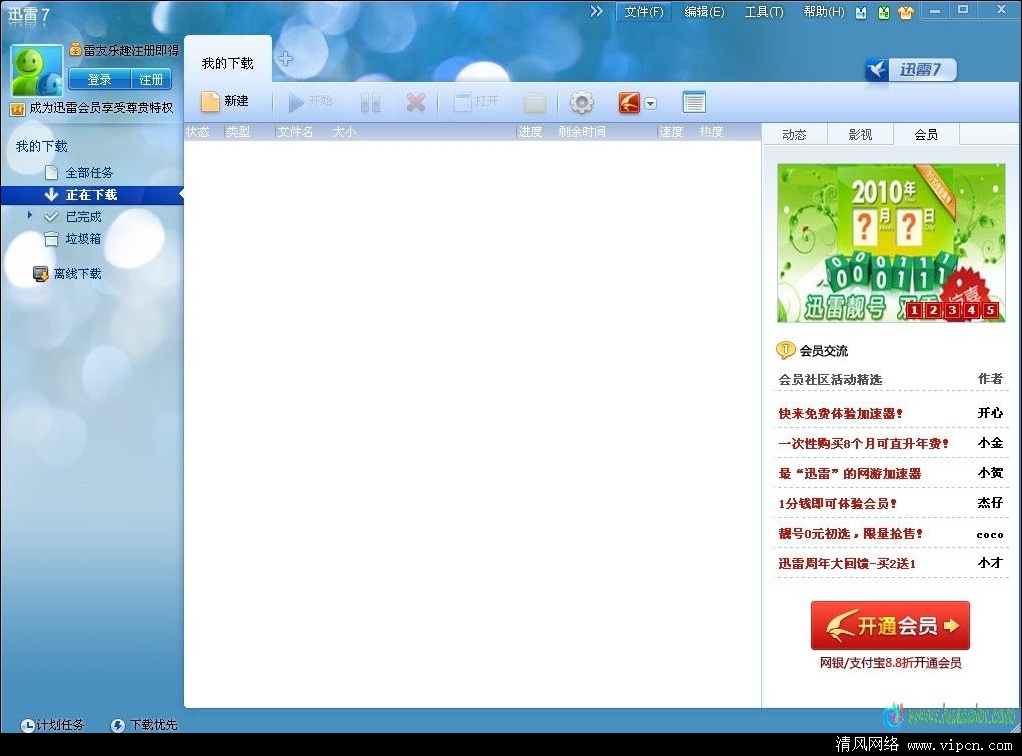Open the 文件(F) menu
Viewport: 1022px width, 756px height.
coord(644,12)
